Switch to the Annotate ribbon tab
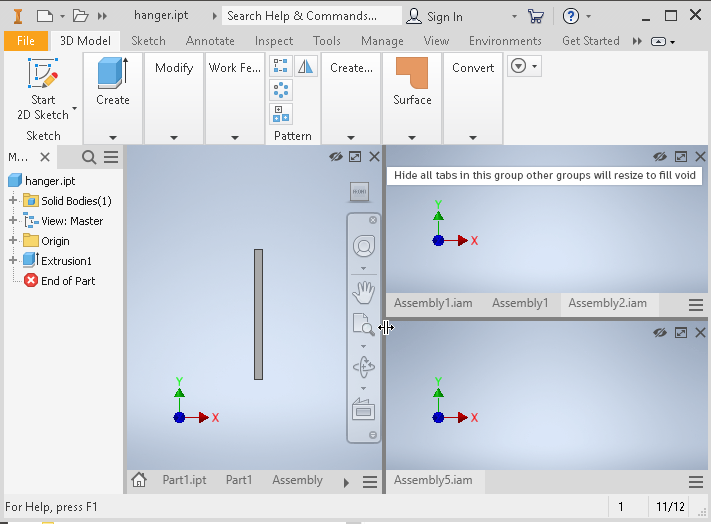Screen dimensions: 711x524 point(210,41)
